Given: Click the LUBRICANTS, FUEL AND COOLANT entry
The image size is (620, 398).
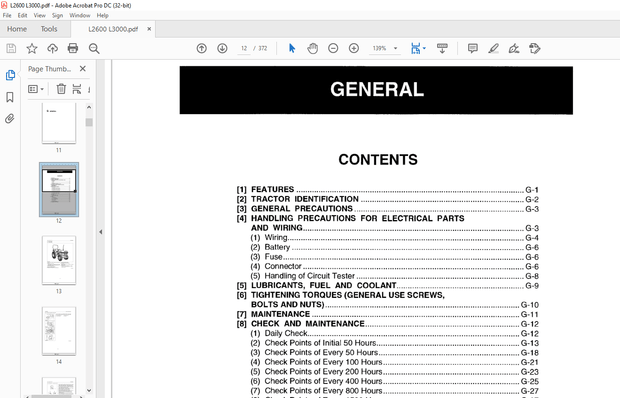Looking at the screenshot, I should (x=388, y=285).
